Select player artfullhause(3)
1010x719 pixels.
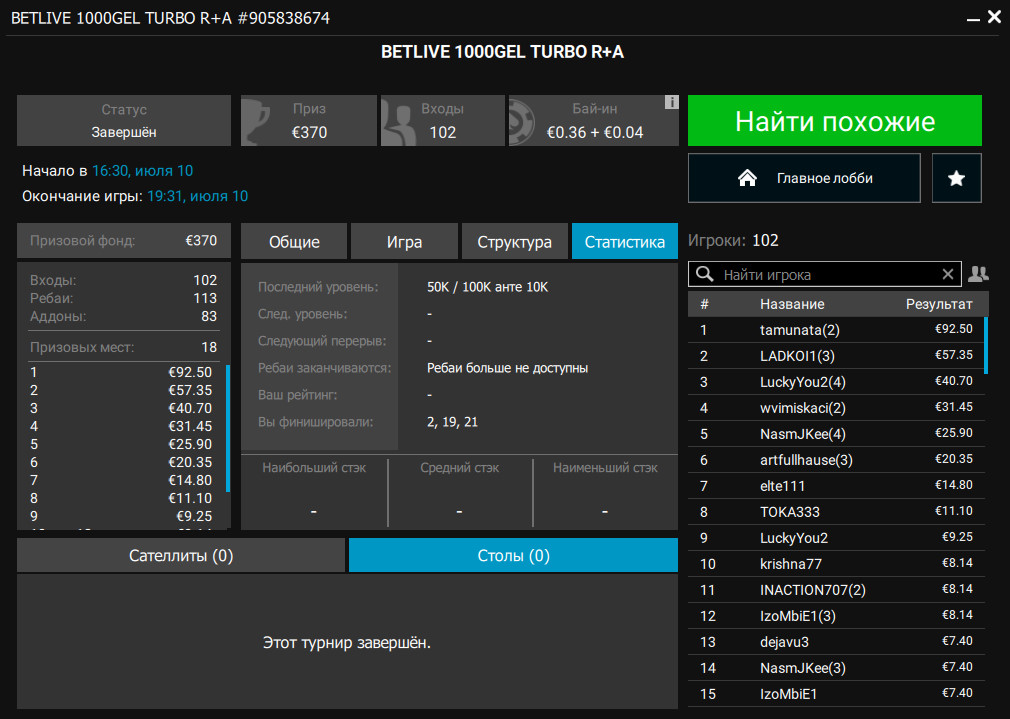point(836,460)
